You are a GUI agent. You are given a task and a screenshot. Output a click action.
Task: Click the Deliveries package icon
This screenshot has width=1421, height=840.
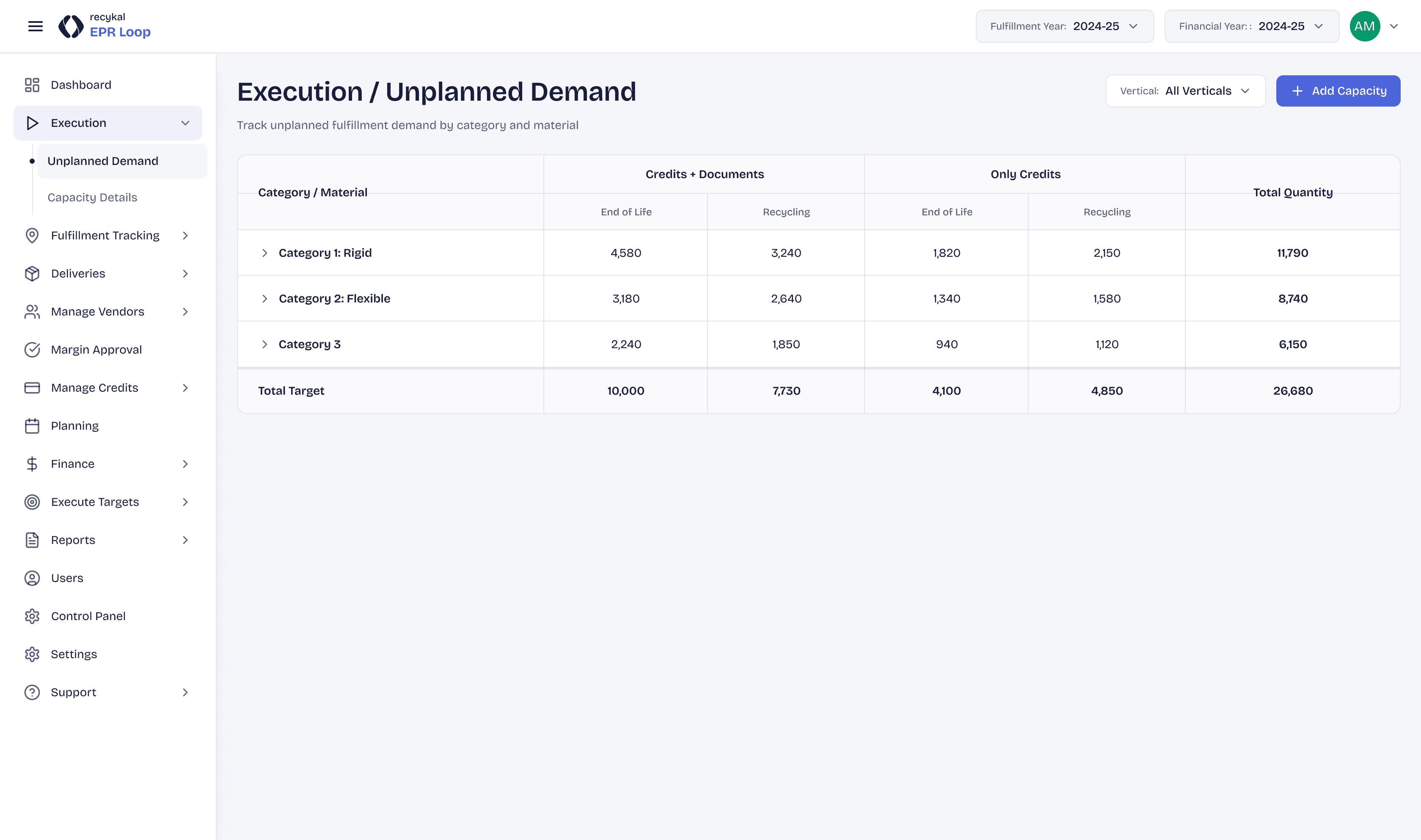click(32, 273)
